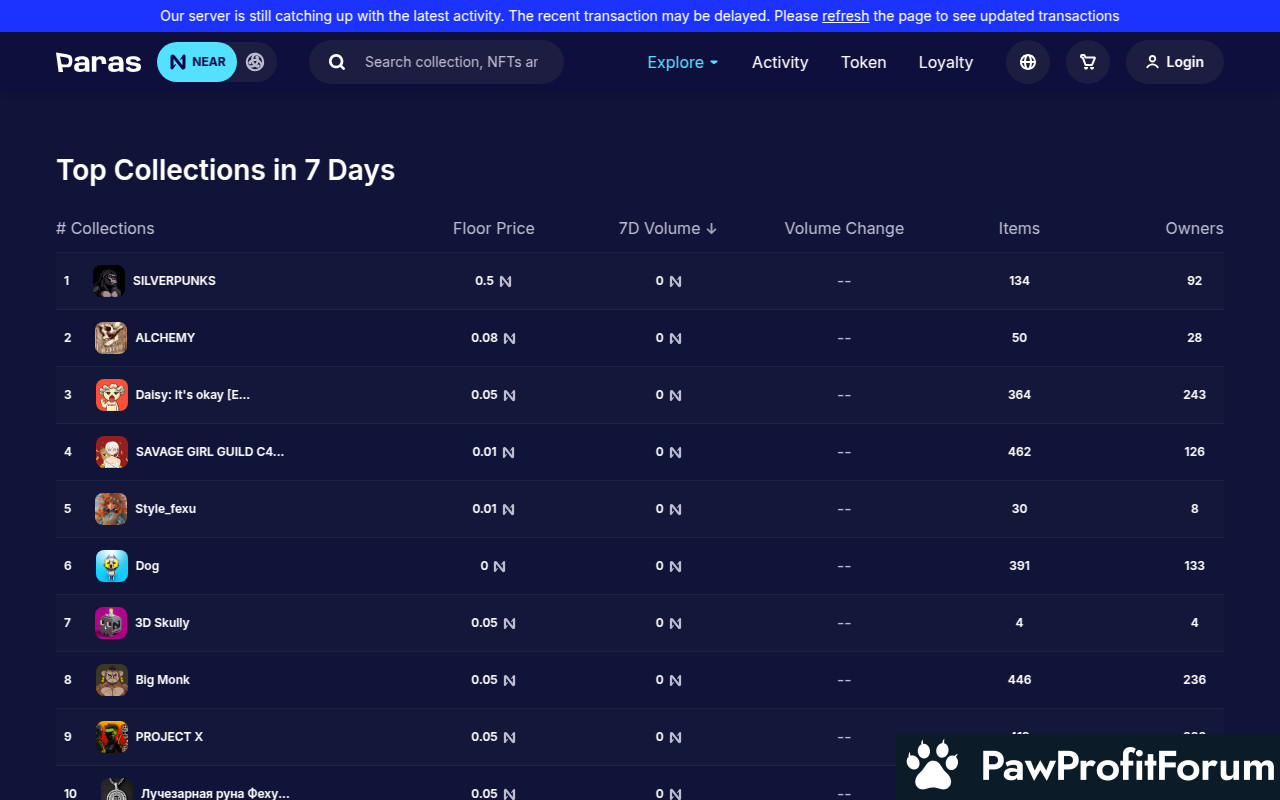1280x800 pixels.
Task: Click the Daisy collection avatar icon
Action: (x=111, y=395)
